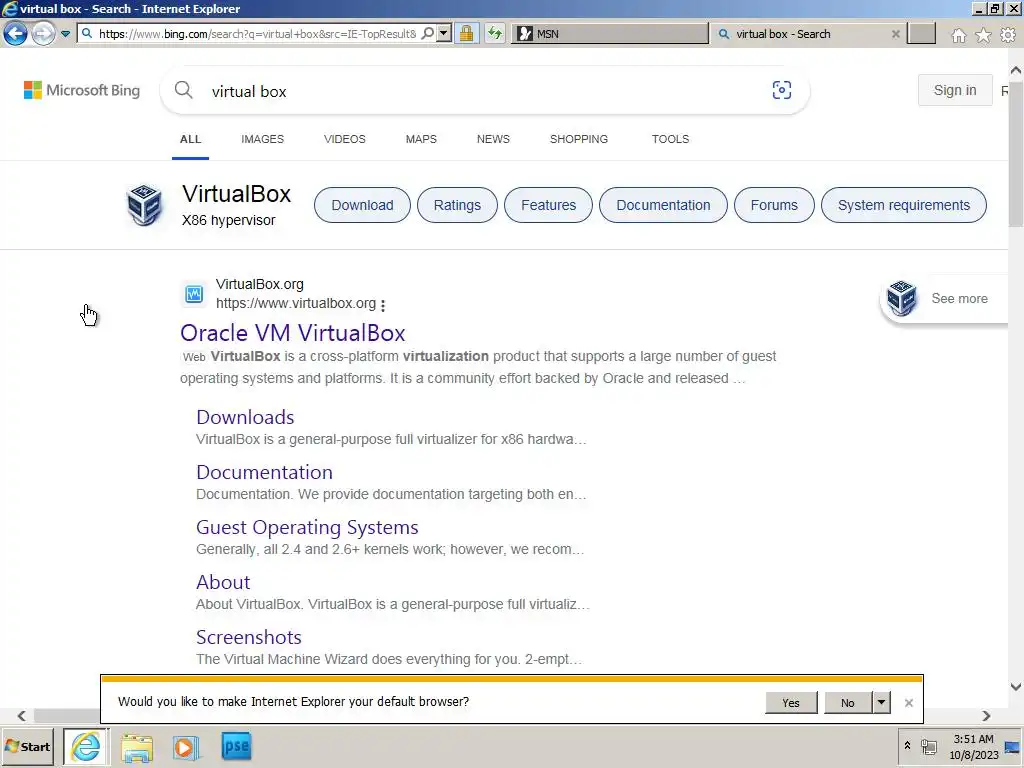Open the Downloads sublink
The image size is (1024, 768).
click(x=245, y=417)
